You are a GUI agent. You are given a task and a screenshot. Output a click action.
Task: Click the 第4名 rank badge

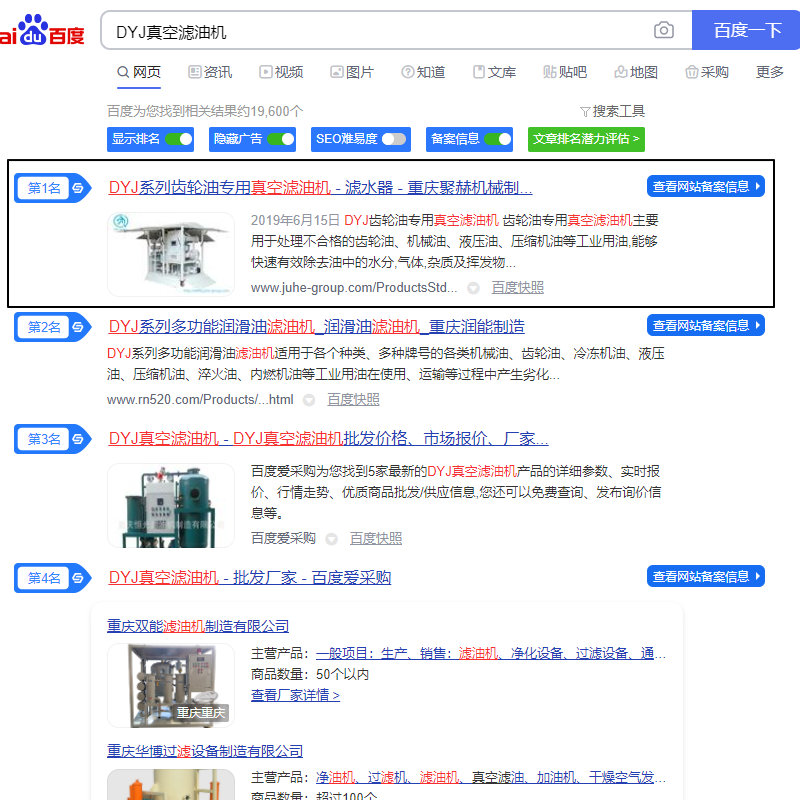click(x=53, y=578)
